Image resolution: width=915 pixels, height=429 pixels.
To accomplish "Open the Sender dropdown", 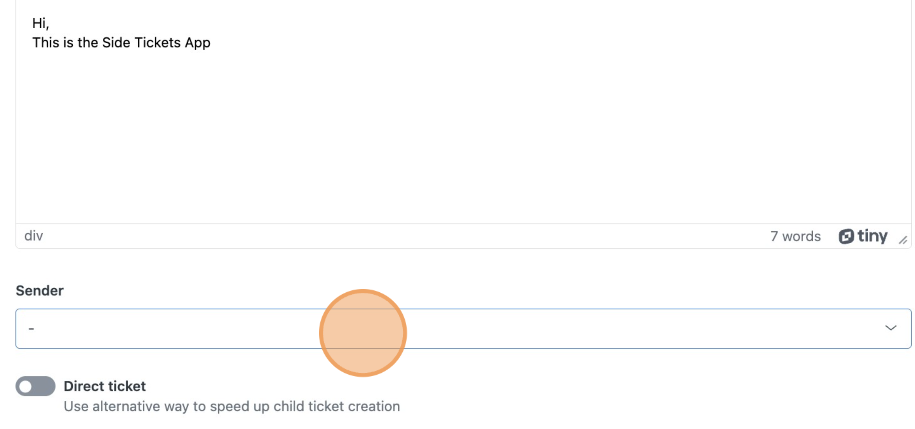I will point(463,329).
